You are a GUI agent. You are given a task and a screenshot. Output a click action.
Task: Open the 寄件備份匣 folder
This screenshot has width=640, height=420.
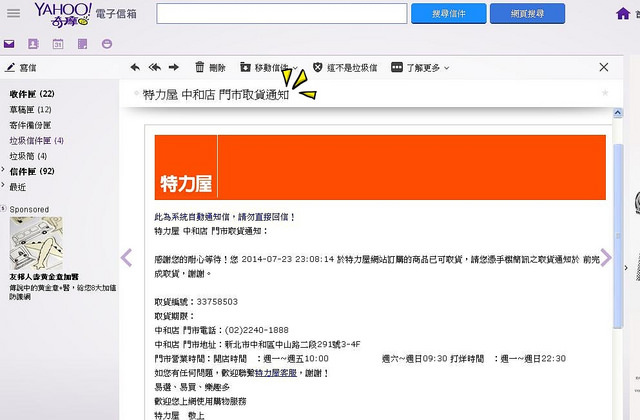coord(30,125)
